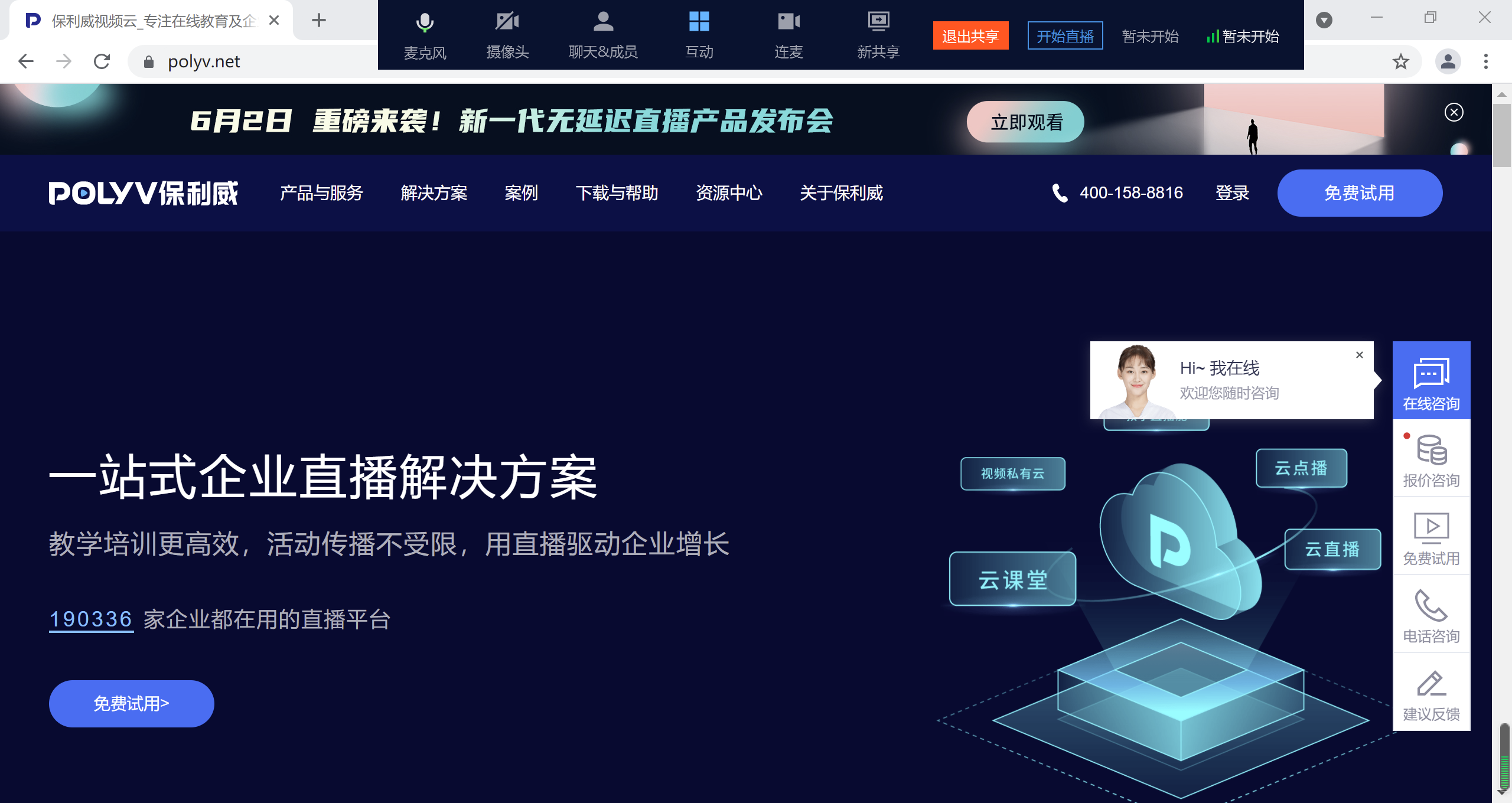Open 建议反馈 sidebar item
Viewport: 1512px width, 803px height.
pos(1432,693)
